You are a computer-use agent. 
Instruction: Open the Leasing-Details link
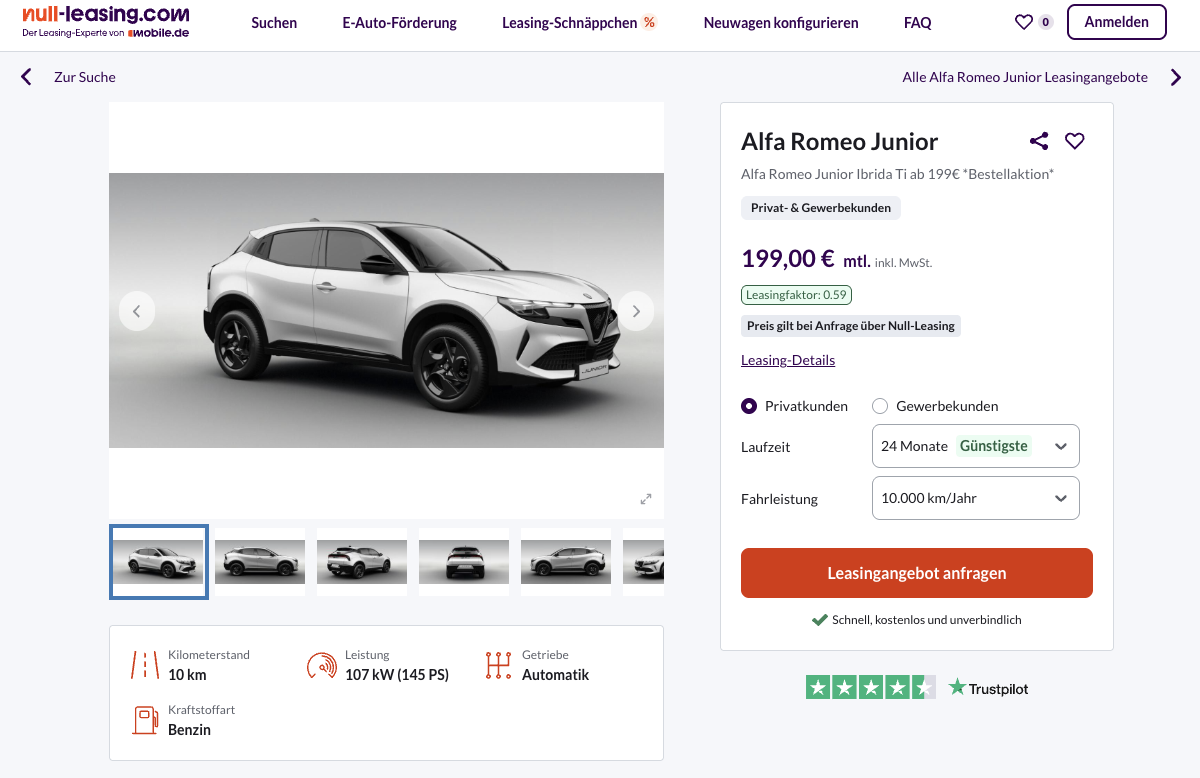click(788, 360)
